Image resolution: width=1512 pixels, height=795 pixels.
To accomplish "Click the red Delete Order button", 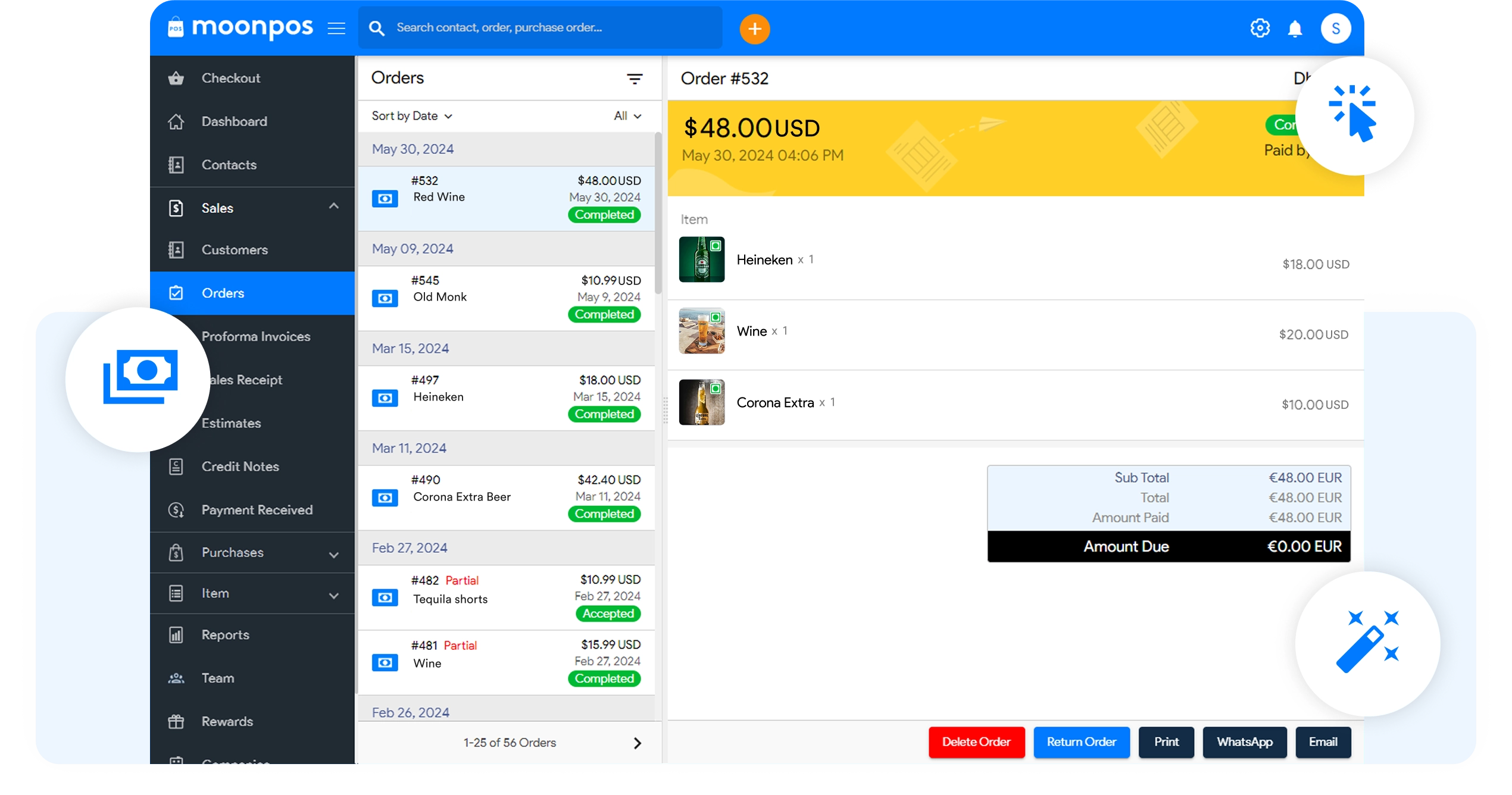I will pos(976,742).
